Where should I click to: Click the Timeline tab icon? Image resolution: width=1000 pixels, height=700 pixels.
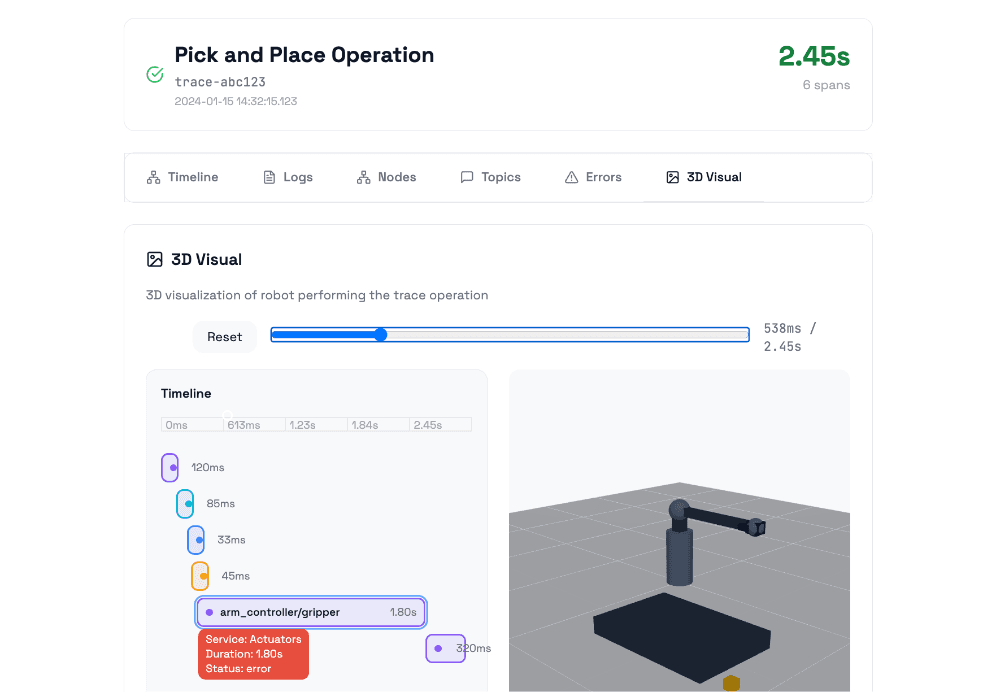[154, 177]
